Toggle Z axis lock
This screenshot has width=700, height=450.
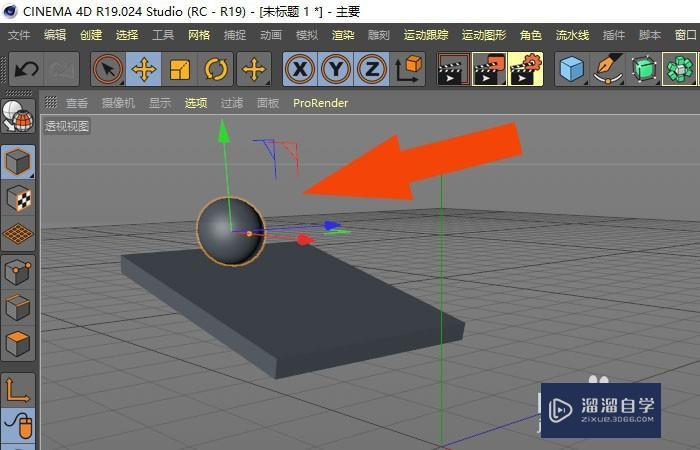(371, 70)
